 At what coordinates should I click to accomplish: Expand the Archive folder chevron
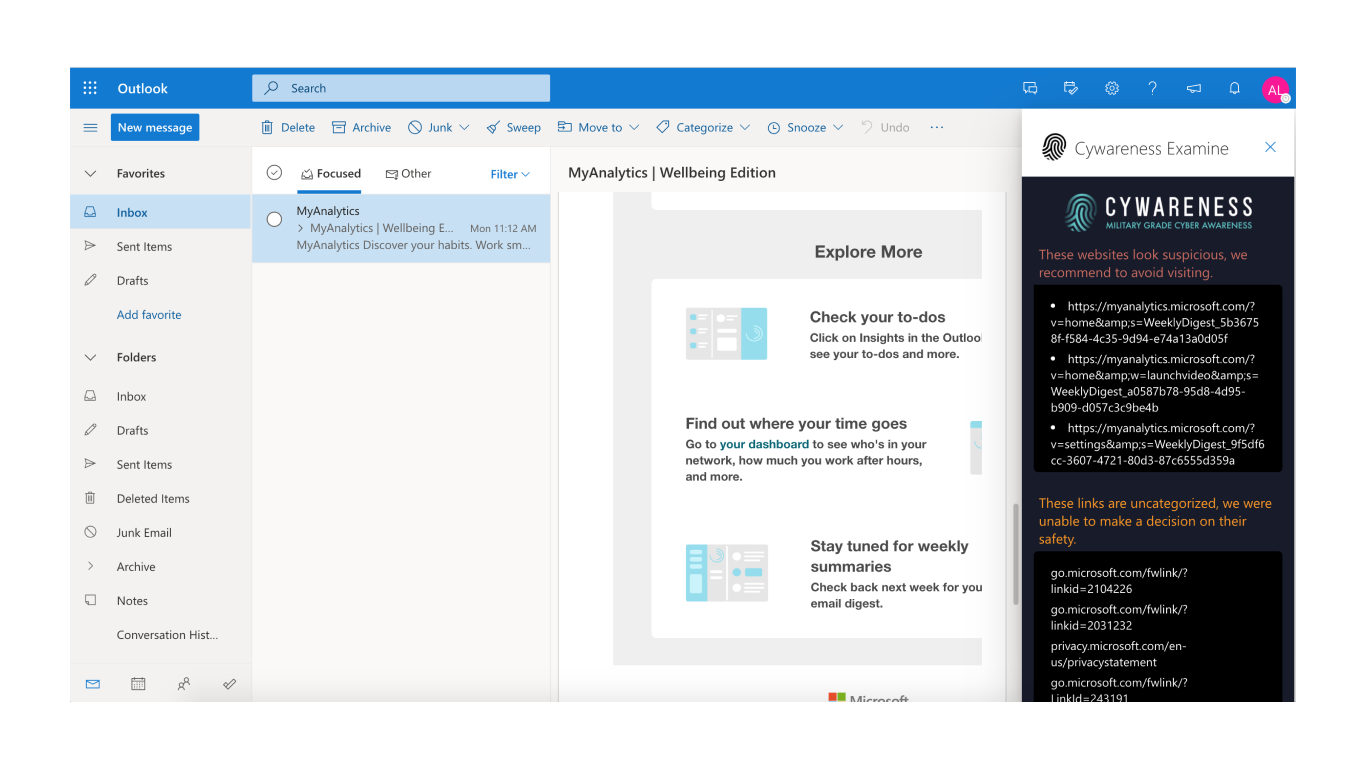point(90,566)
